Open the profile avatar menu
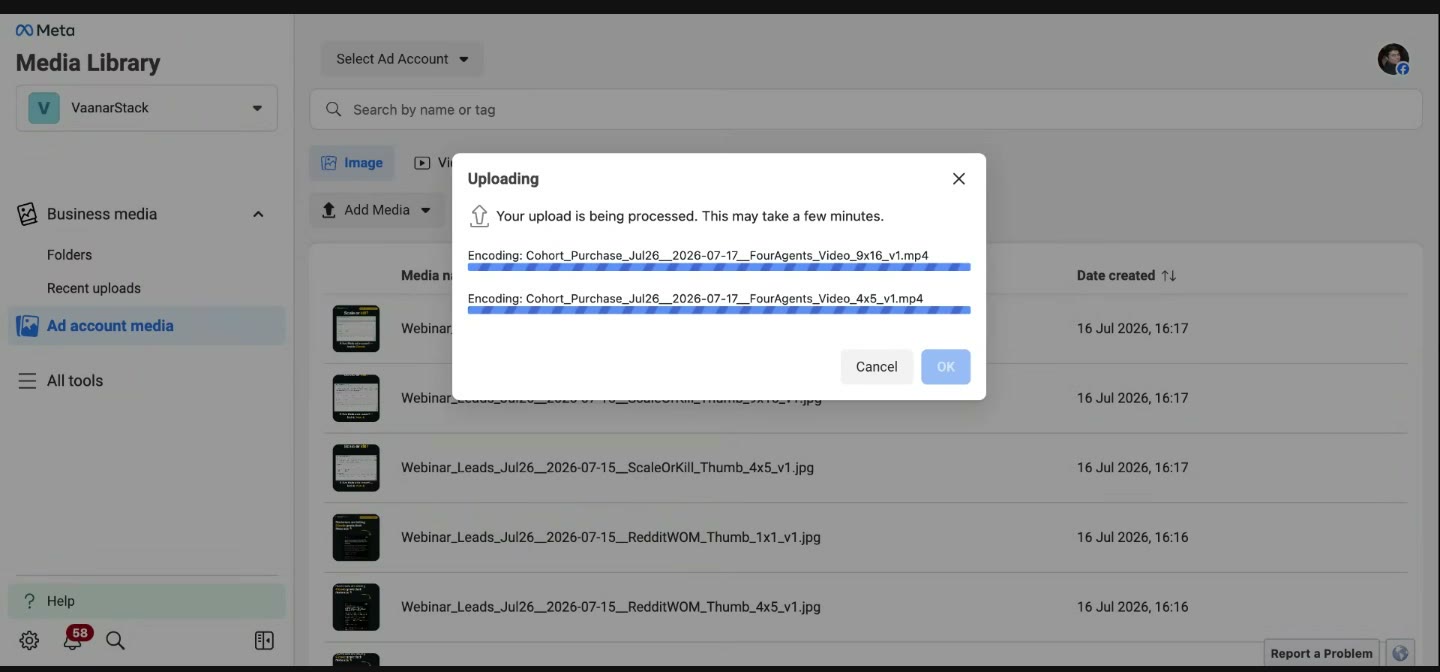Screen dimensions: 1440x672 (x=1393, y=59)
